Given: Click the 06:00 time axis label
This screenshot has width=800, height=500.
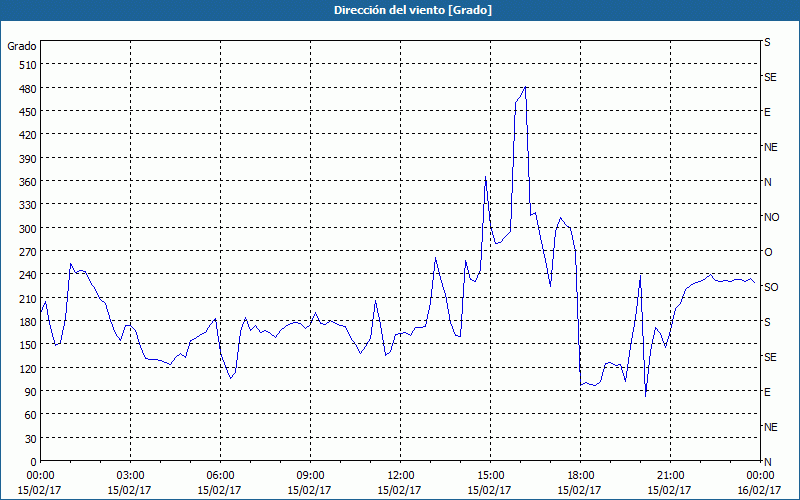Looking at the screenshot, I should tap(220, 476).
